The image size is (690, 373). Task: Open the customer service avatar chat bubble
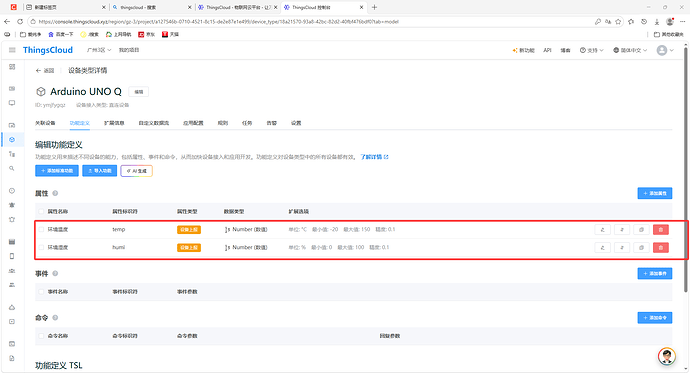(x=667, y=356)
